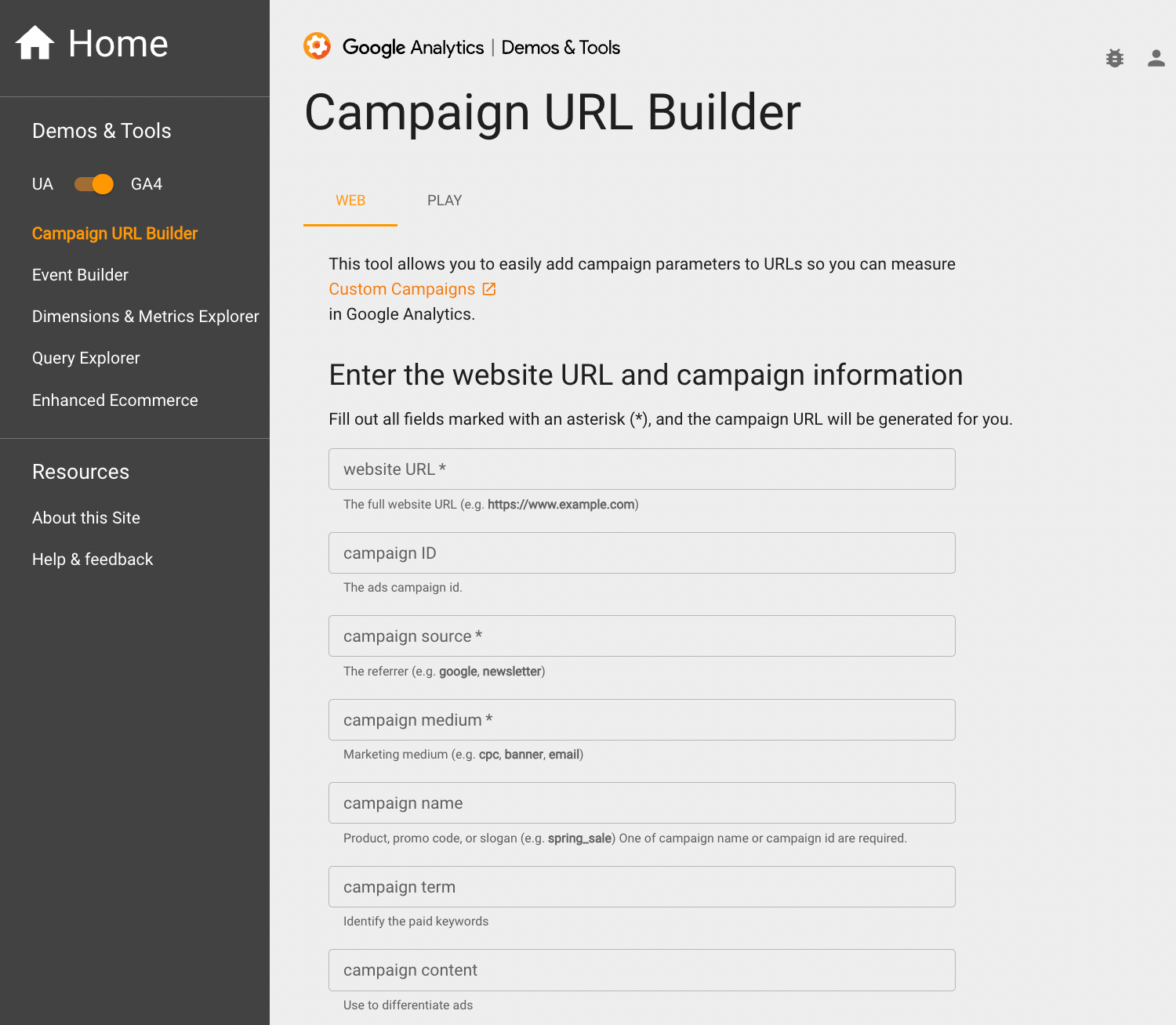Viewport: 1176px width, 1025px height.
Task: Click the Campaign URL Builder page title
Action: pos(553,112)
